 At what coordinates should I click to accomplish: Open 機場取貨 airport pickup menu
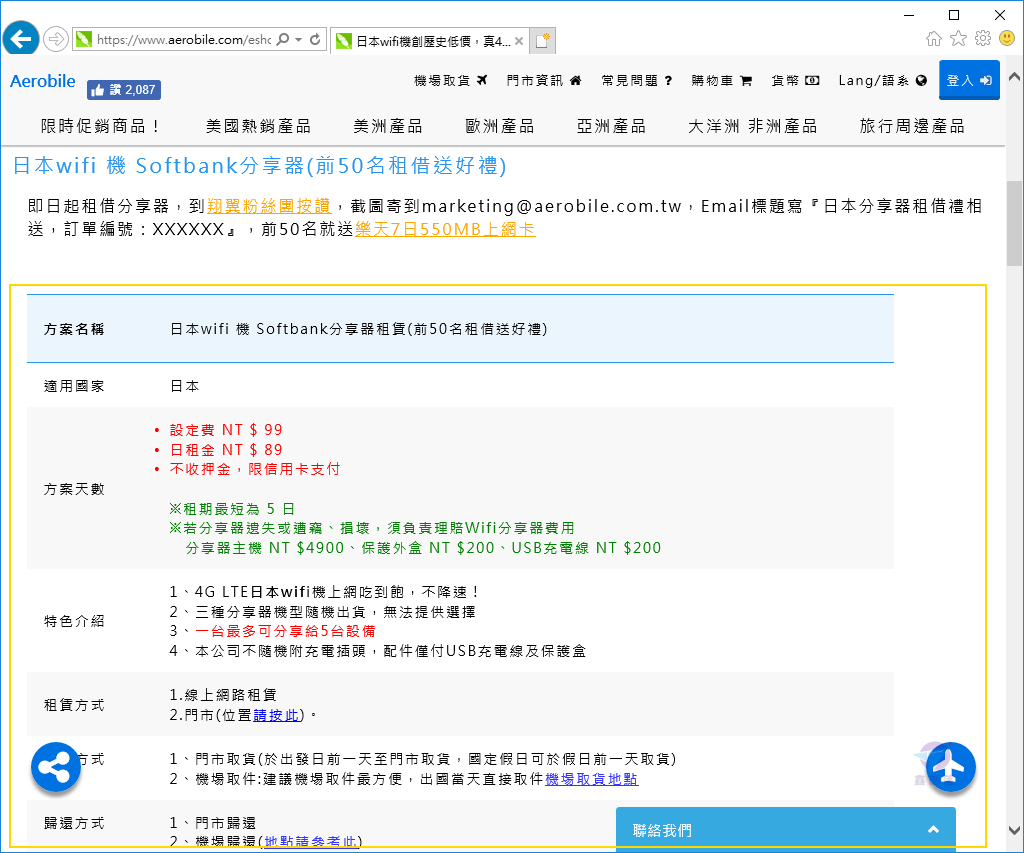(451, 80)
